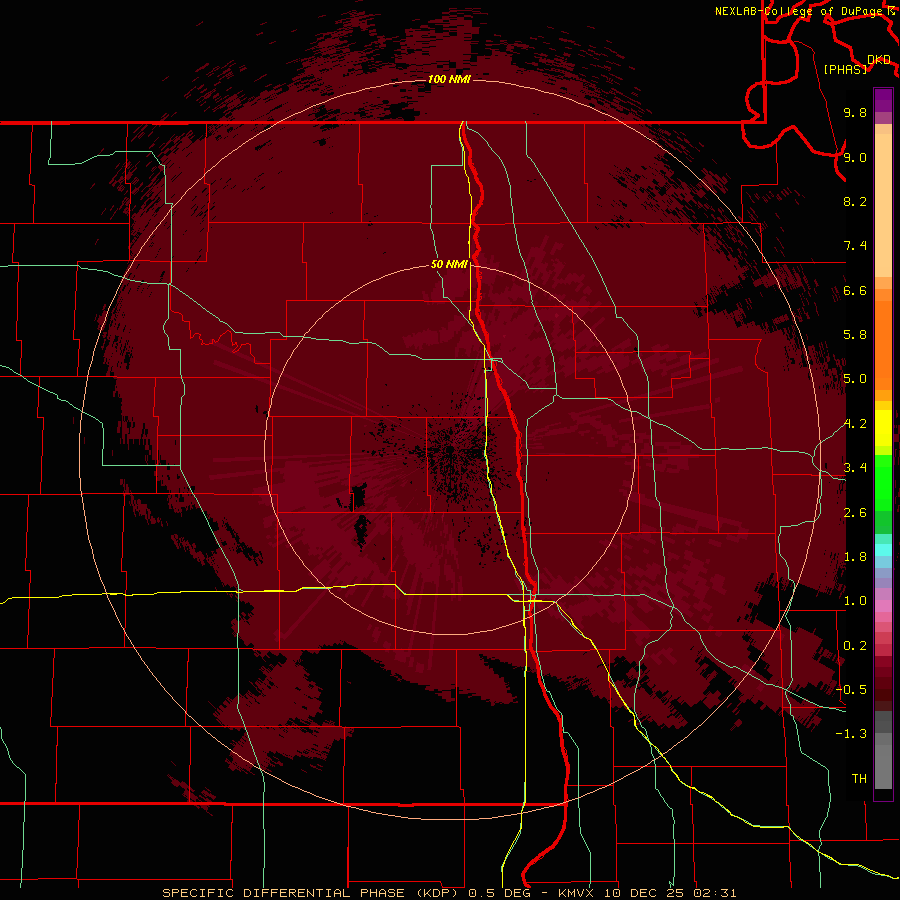900x900 pixels.
Task: Click the DKD label above the color scale
Action: coord(879,60)
